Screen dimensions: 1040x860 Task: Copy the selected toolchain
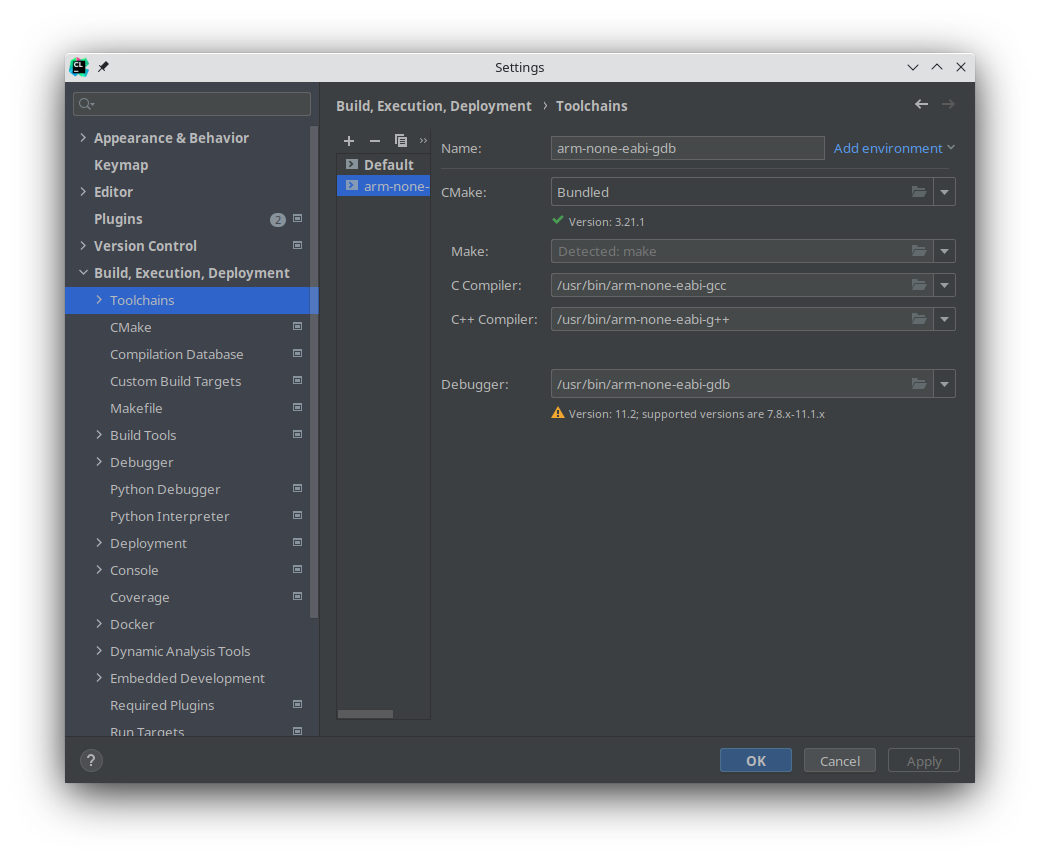pos(401,141)
